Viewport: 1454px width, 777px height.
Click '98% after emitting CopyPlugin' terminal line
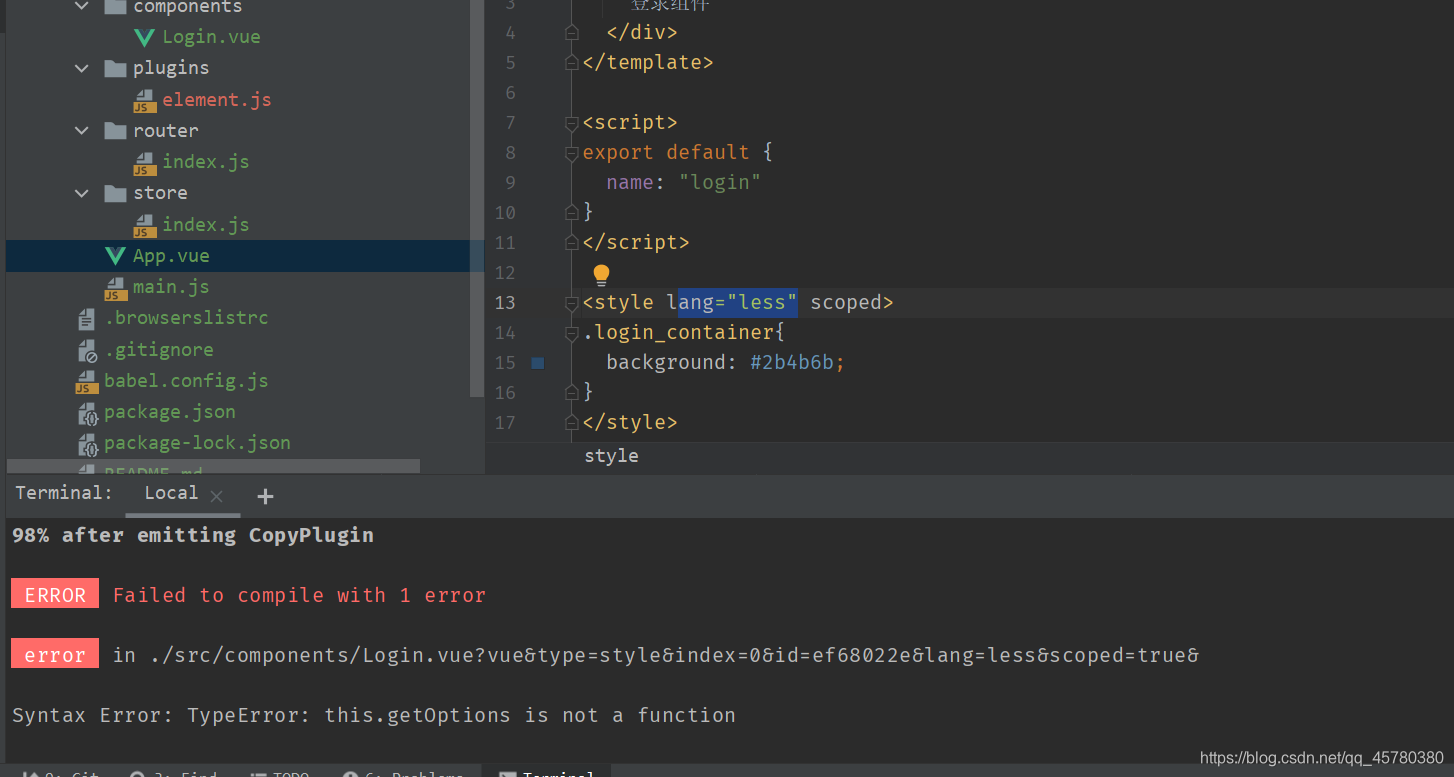point(193,535)
